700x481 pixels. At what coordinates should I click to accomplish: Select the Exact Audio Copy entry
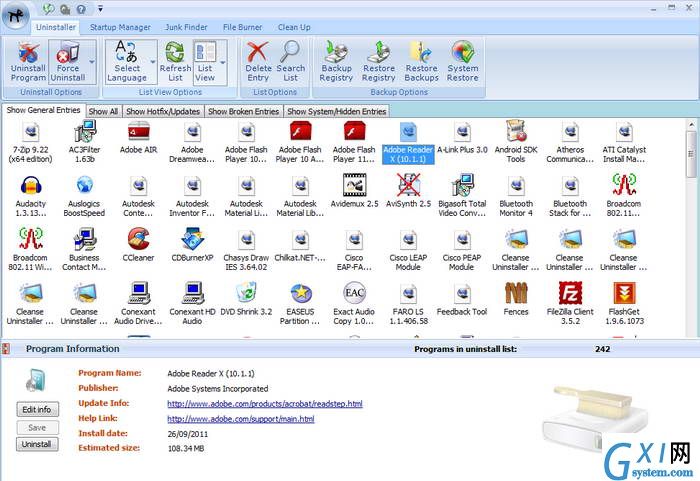[354, 304]
